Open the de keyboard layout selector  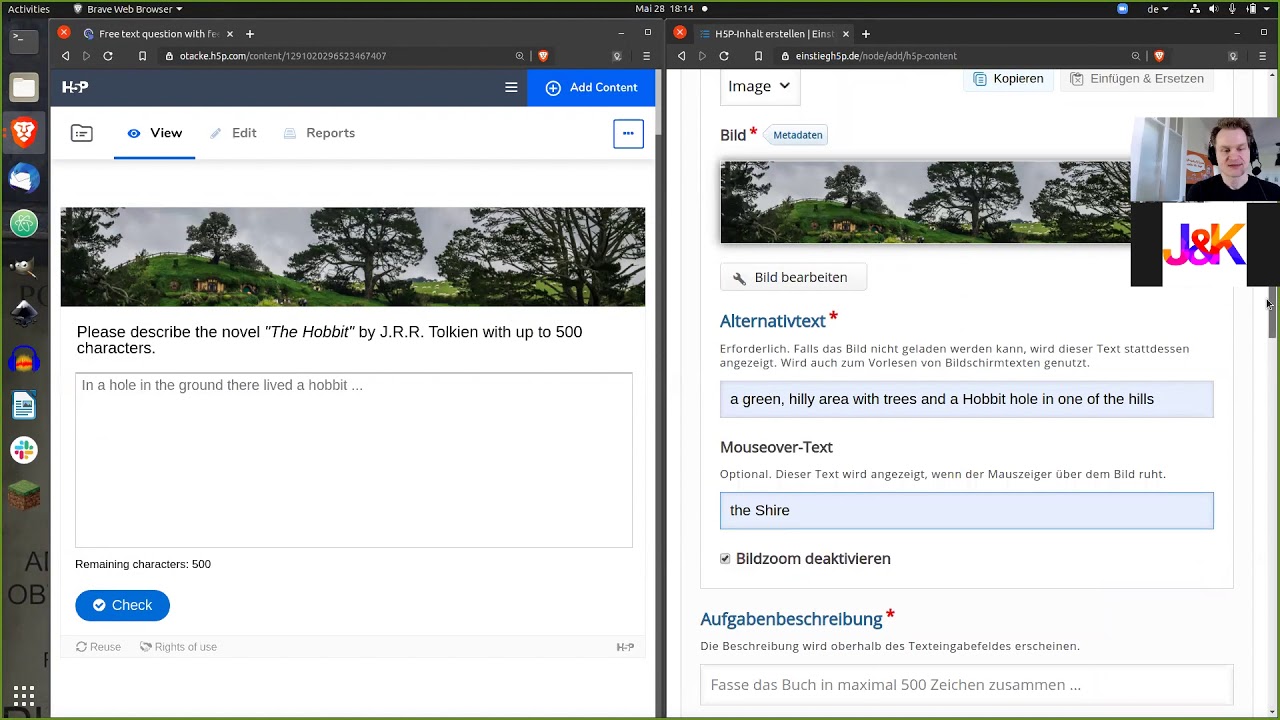click(1157, 9)
